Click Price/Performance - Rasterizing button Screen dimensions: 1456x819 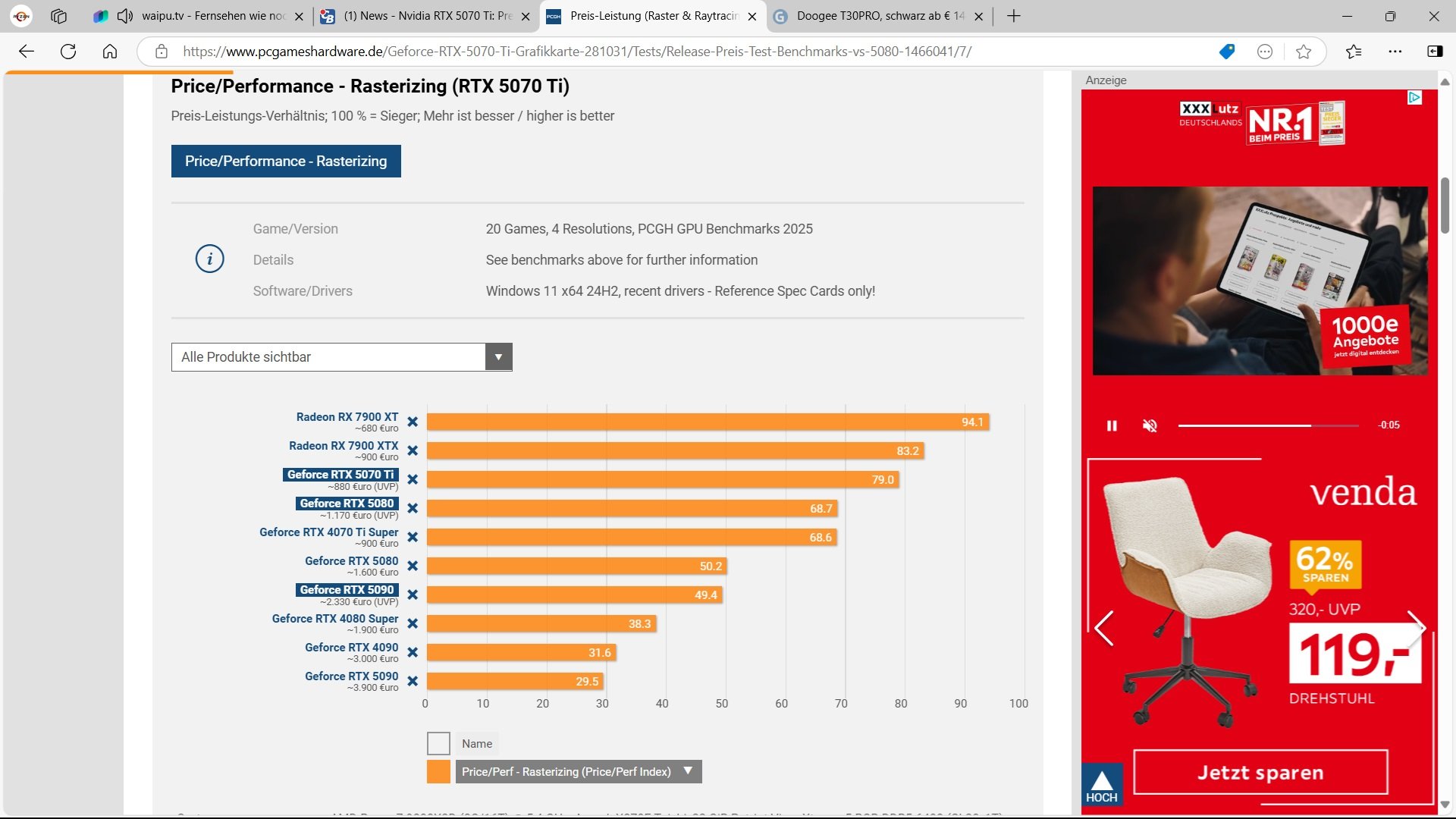click(x=286, y=162)
